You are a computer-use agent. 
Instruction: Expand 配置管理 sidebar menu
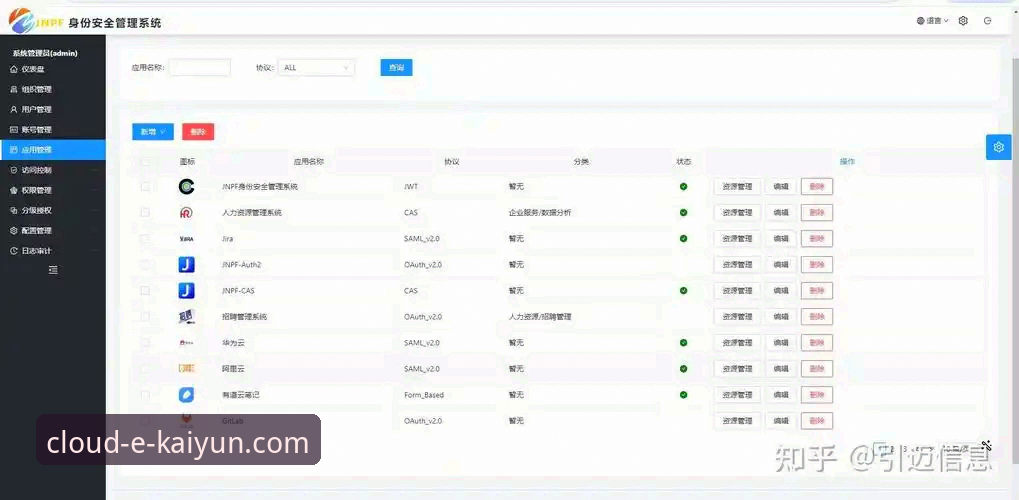point(53,230)
